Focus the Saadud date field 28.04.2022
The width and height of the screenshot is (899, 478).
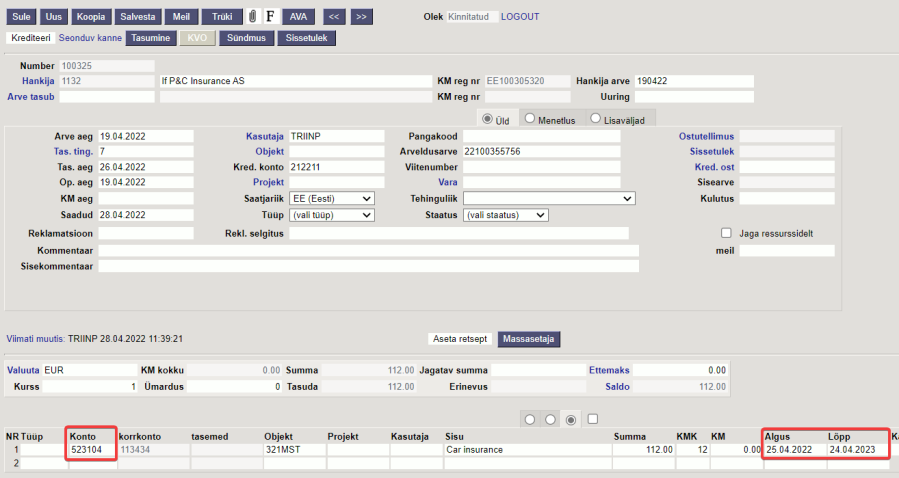point(146,215)
